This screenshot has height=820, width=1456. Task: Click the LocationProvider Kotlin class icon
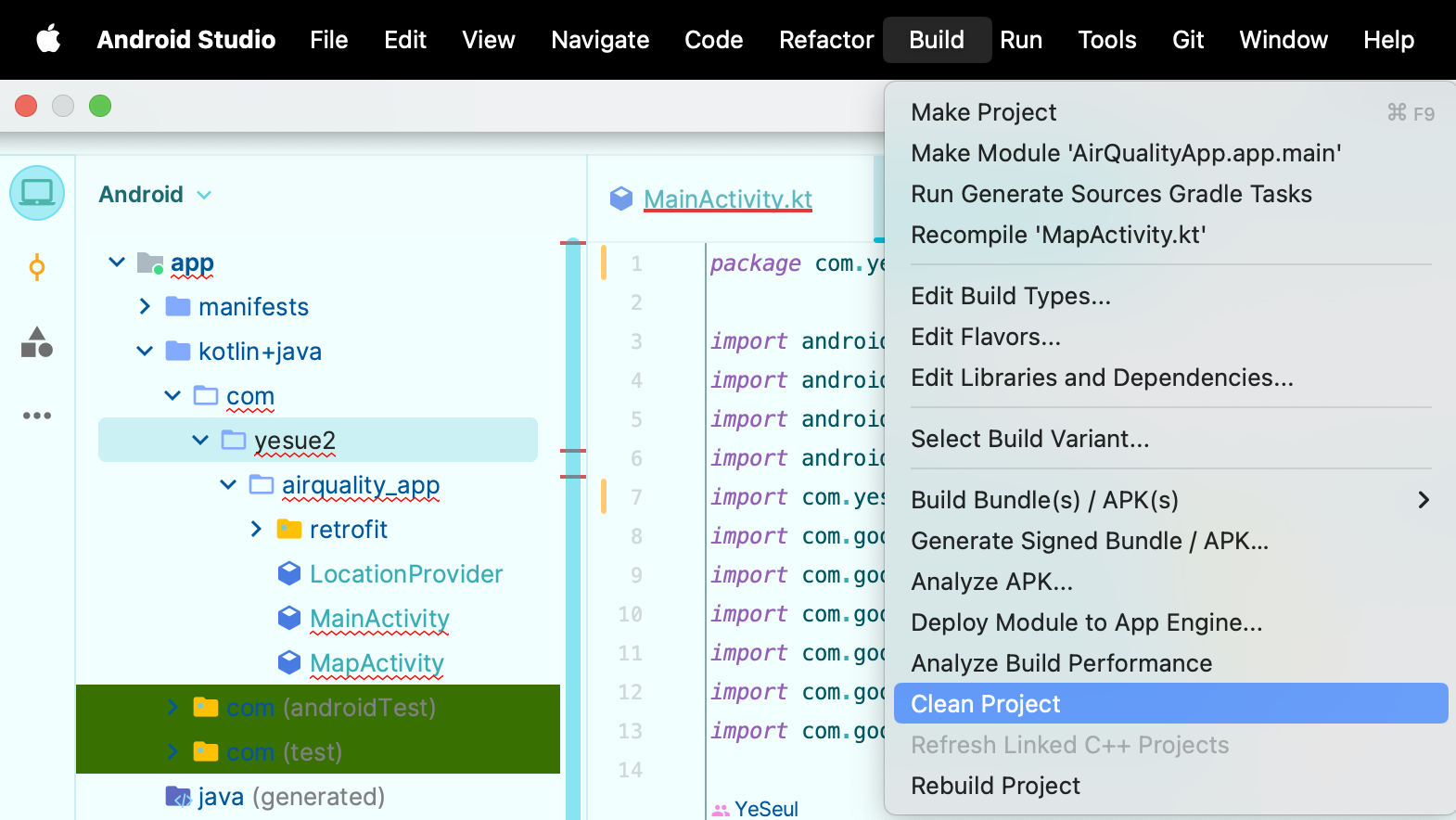(x=289, y=574)
